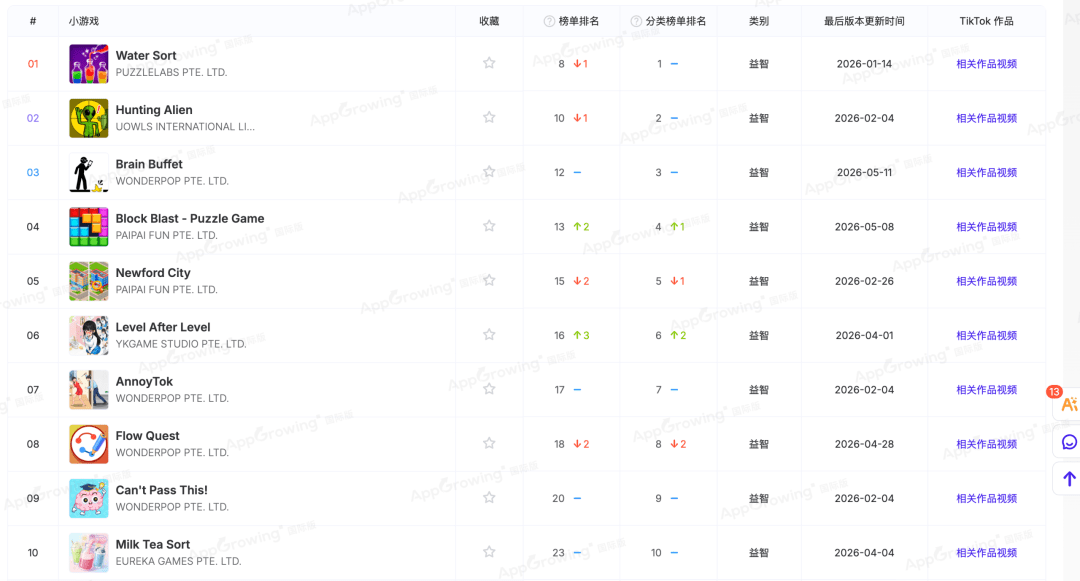Image resolution: width=1080 pixels, height=581 pixels.
Task: Open 相关作品视频 for Flow Quest
Action: point(986,444)
